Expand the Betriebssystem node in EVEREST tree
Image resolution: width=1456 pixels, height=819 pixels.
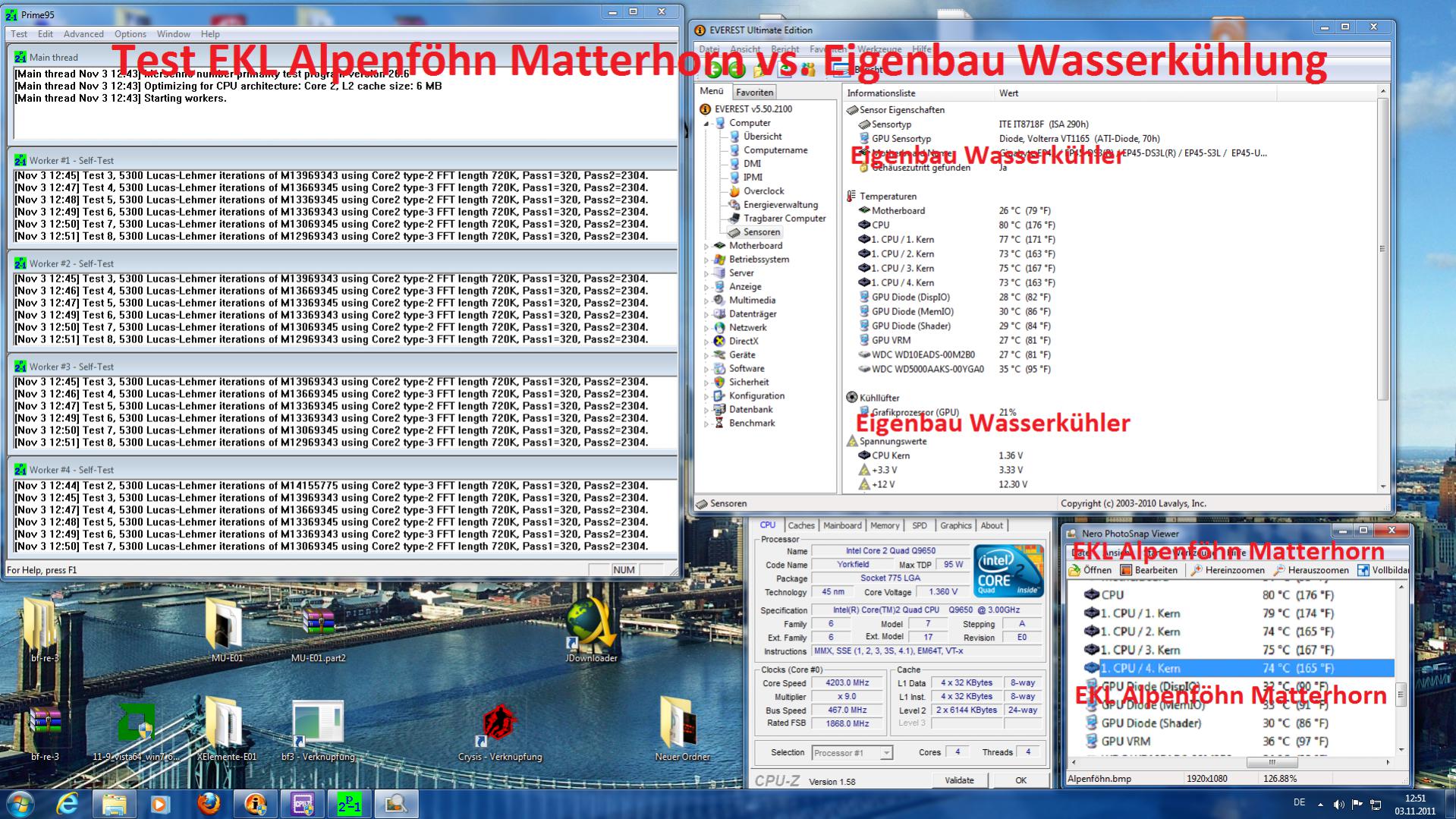(x=706, y=260)
